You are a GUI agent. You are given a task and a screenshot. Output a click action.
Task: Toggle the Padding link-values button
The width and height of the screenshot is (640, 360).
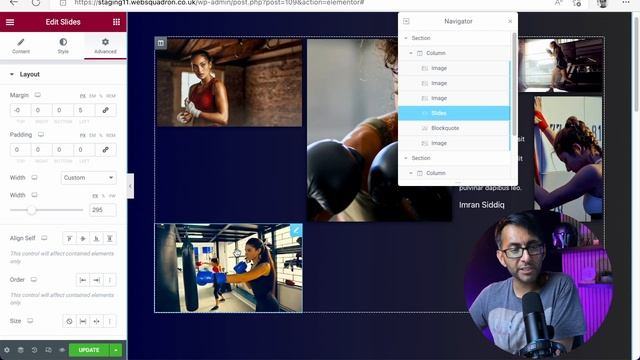pos(105,150)
